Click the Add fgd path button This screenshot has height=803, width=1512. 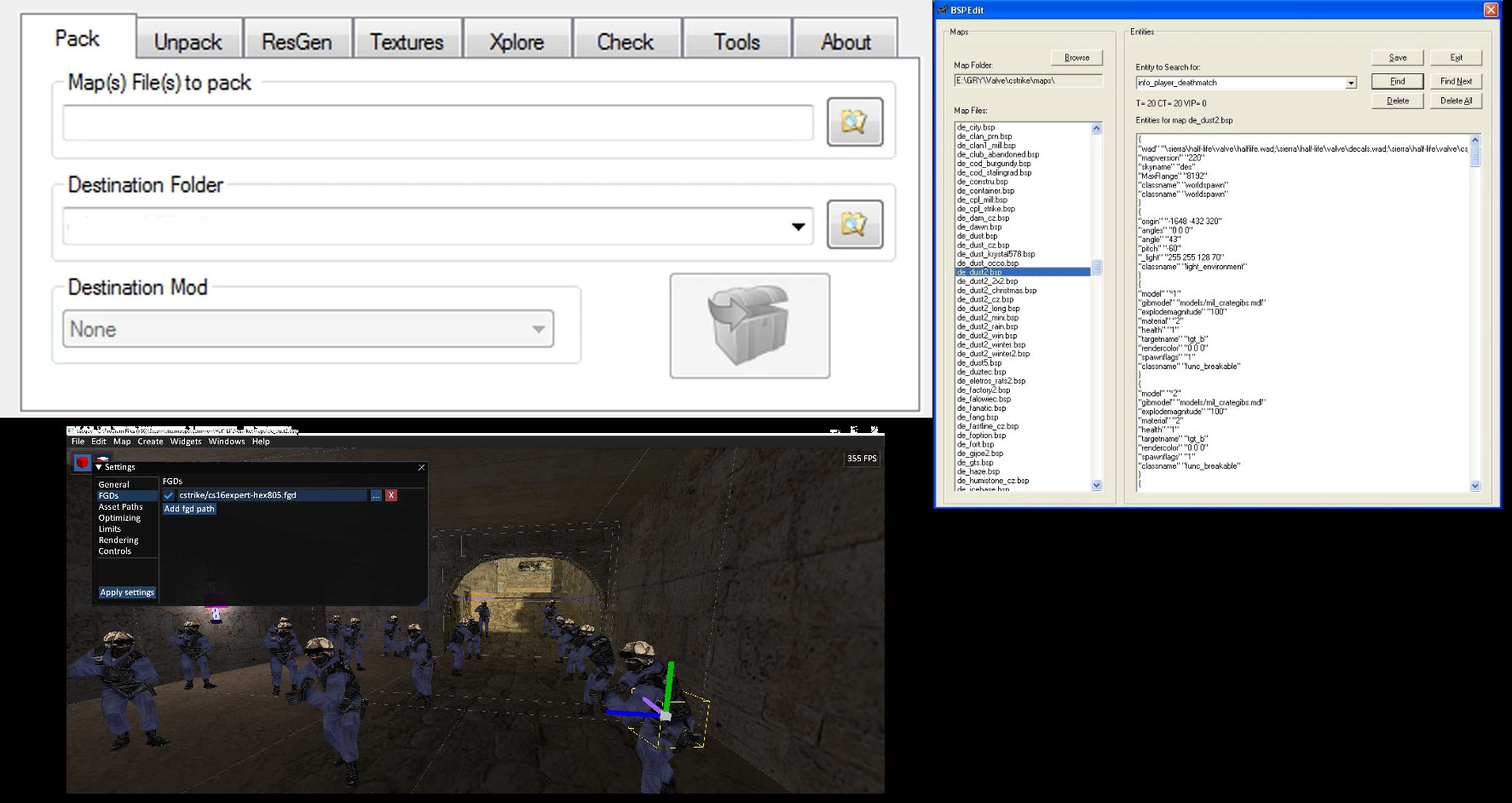(189, 509)
